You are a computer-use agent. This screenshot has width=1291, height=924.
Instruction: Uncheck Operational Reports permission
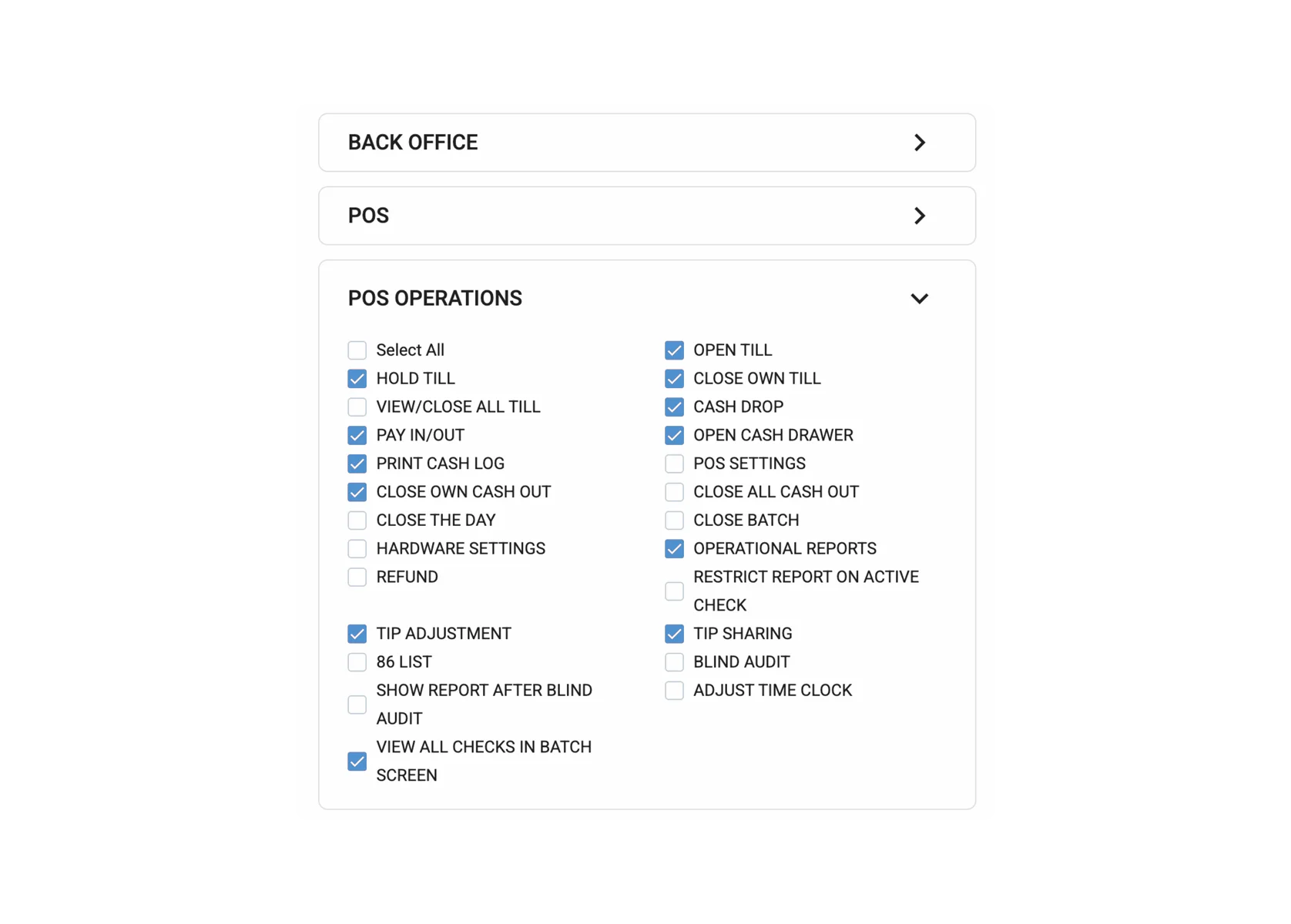[674, 548]
